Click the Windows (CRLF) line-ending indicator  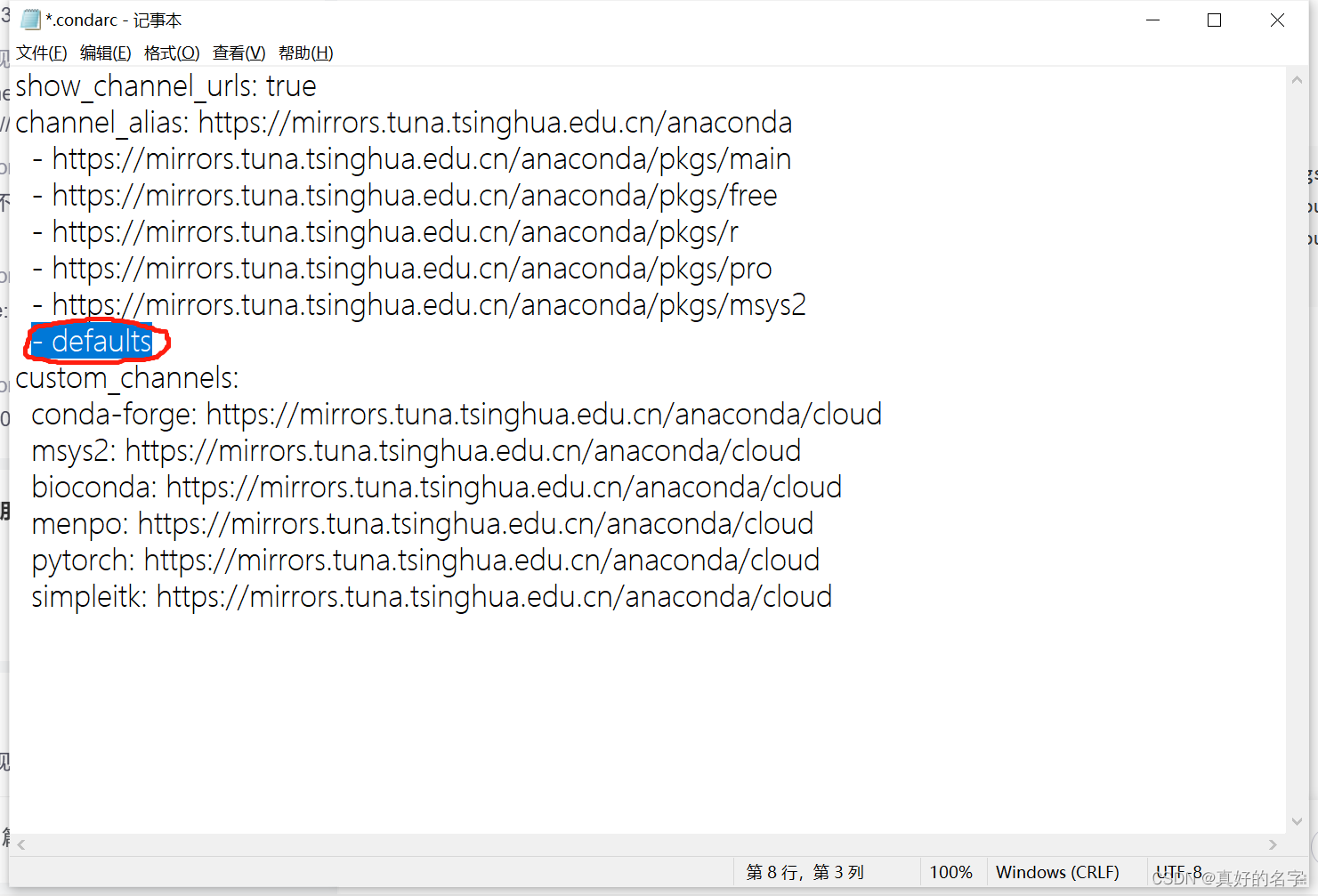pos(1057,872)
